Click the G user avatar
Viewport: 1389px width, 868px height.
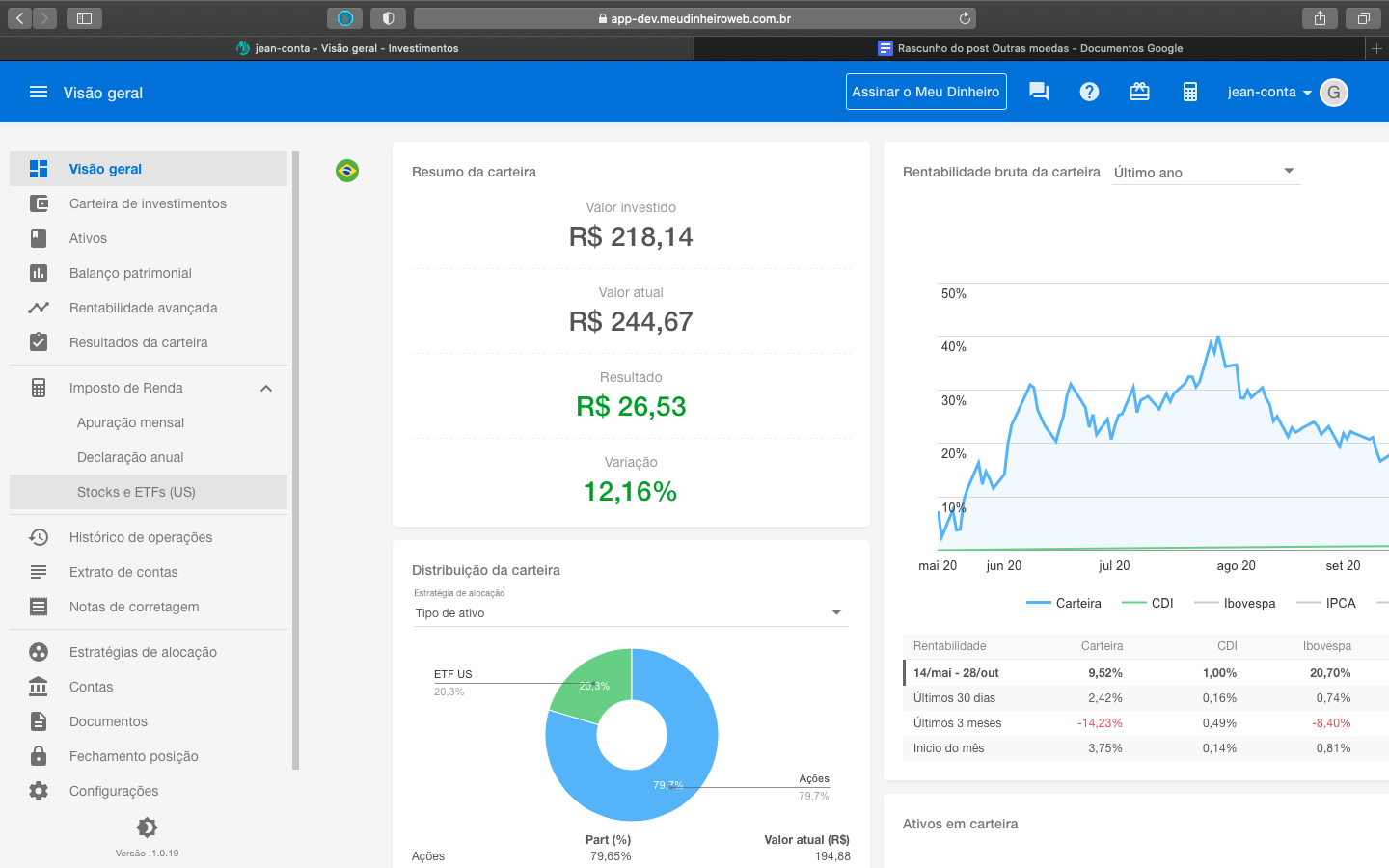[x=1333, y=93]
